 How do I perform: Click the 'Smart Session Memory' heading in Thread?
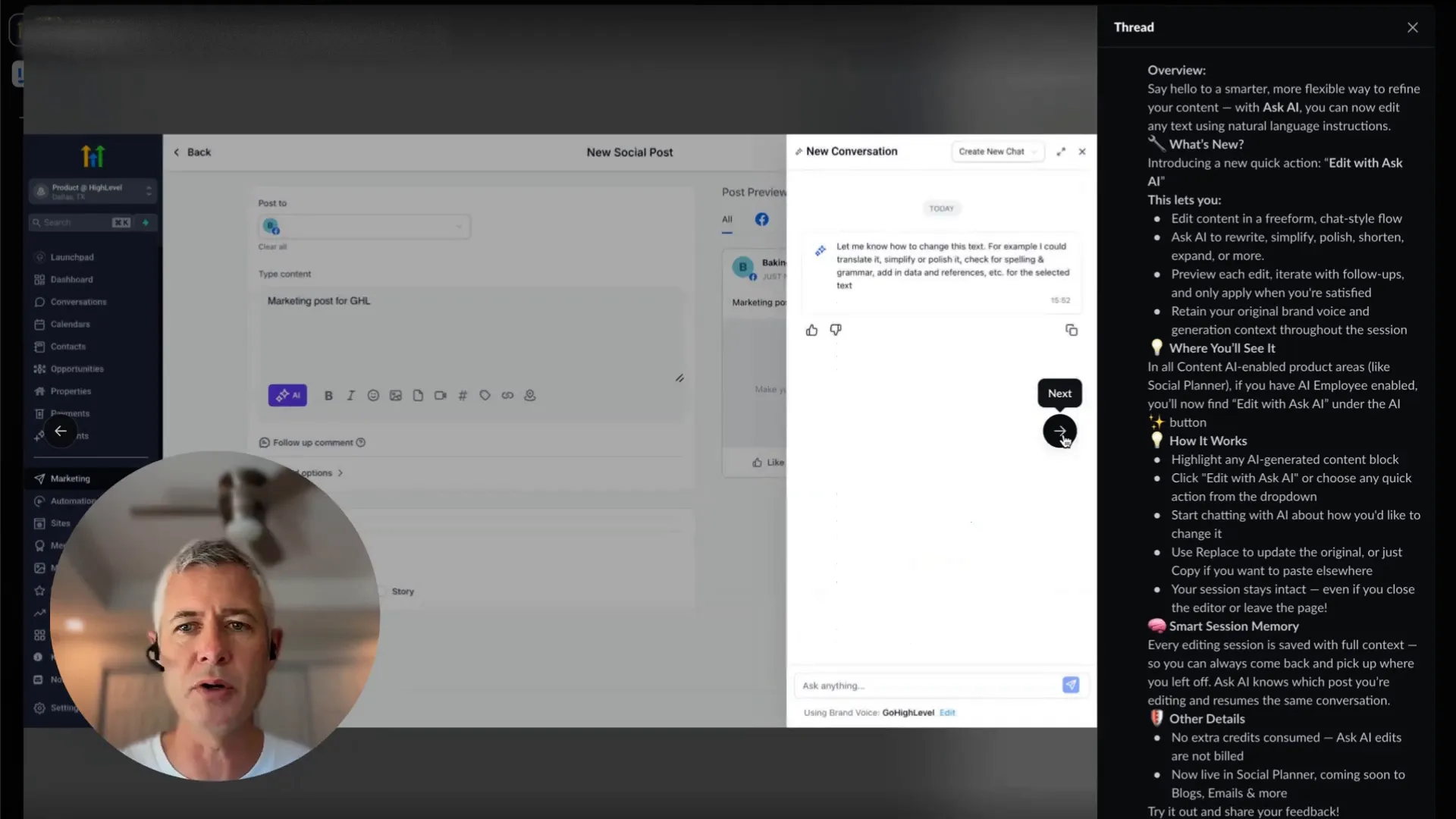(x=1233, y=626)
